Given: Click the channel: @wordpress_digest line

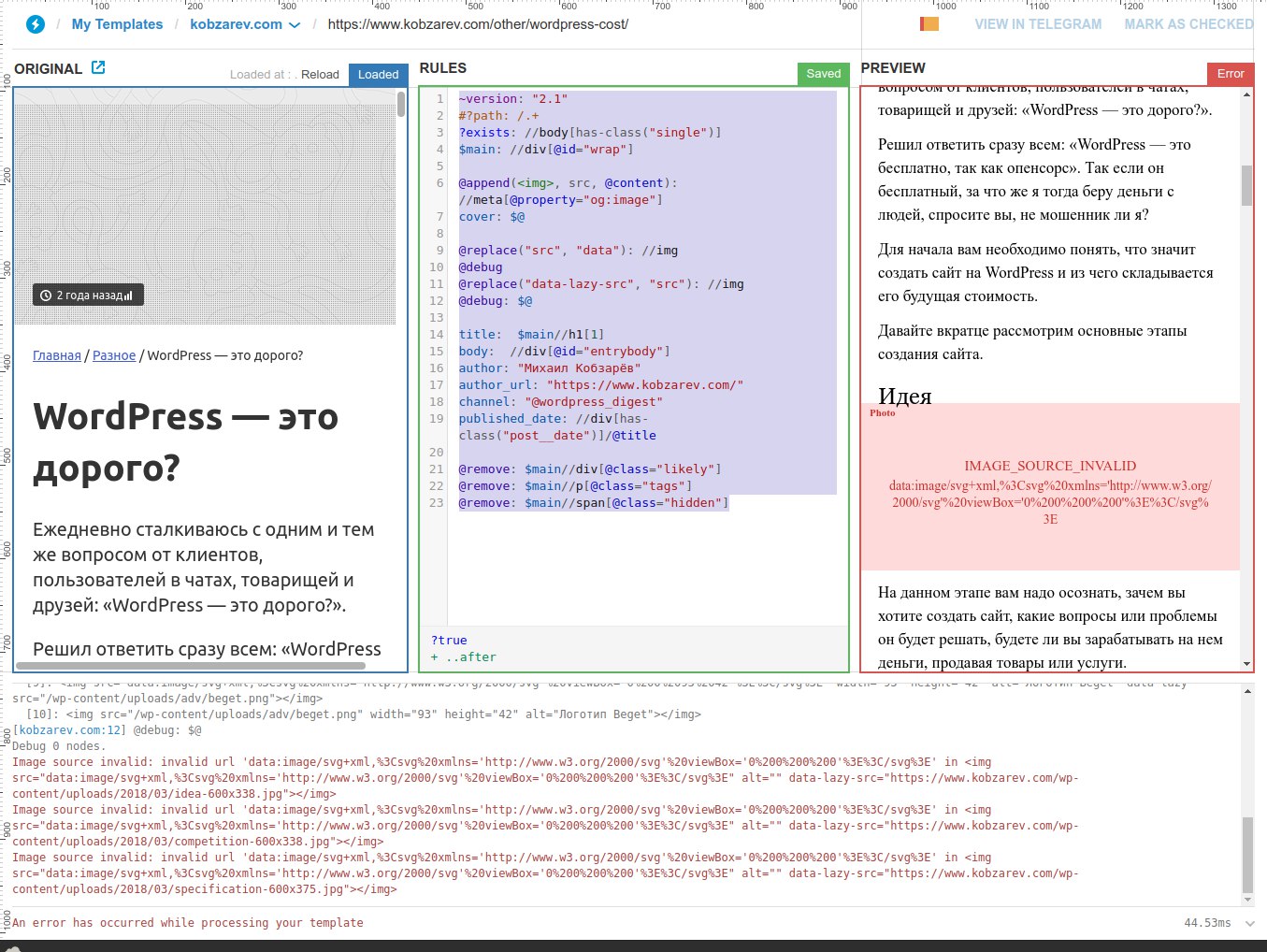Looking at the screenshot, I should tap(561, 402).
